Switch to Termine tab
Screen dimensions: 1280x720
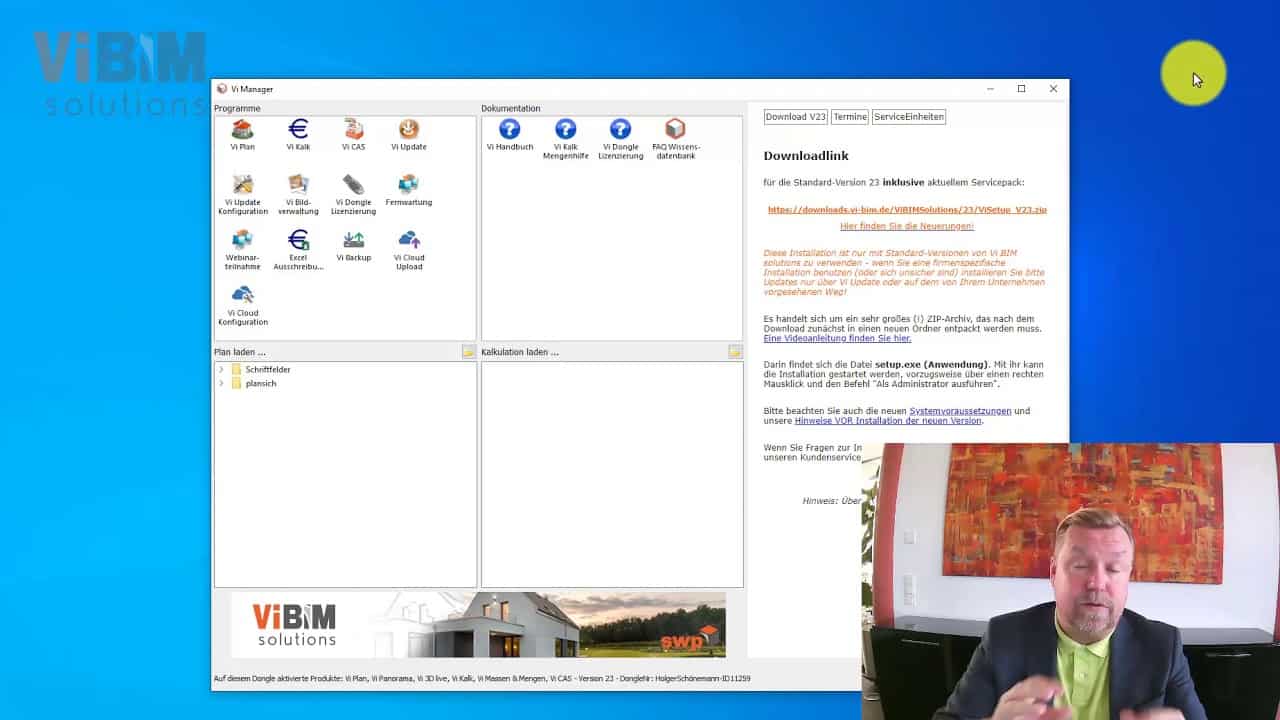pyautogui.click(x=850, y=117)
